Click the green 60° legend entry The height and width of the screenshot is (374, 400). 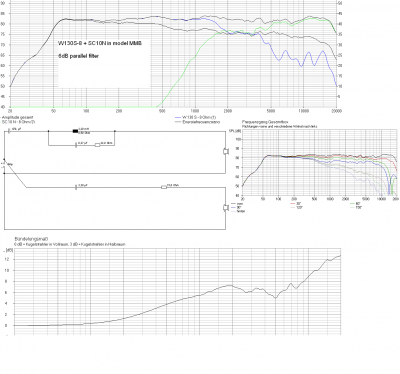(355, 203)
